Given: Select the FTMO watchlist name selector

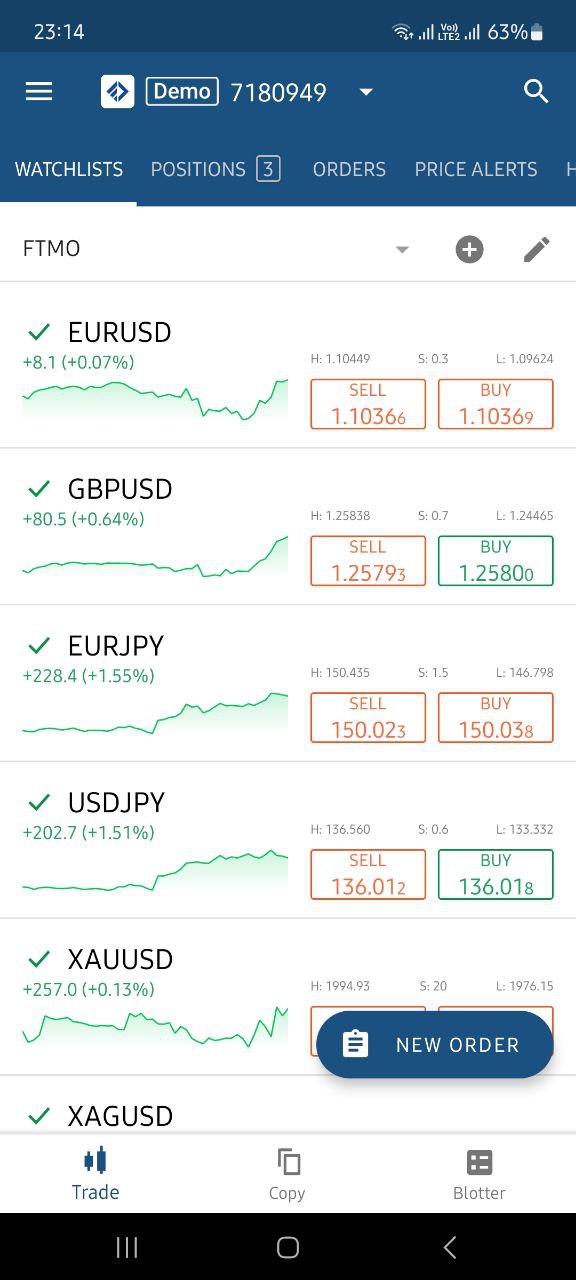Looking at the screenshot, I should click(217, 249).
